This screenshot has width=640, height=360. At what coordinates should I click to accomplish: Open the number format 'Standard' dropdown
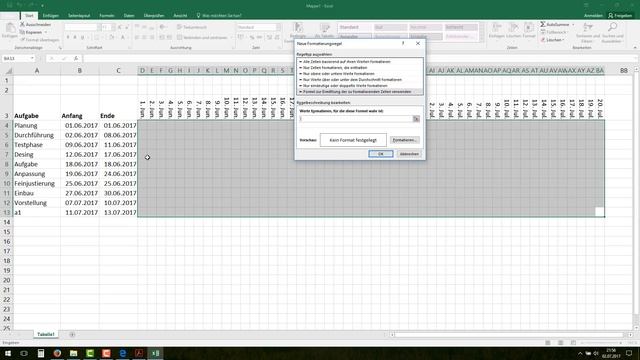tap(278, 27)
